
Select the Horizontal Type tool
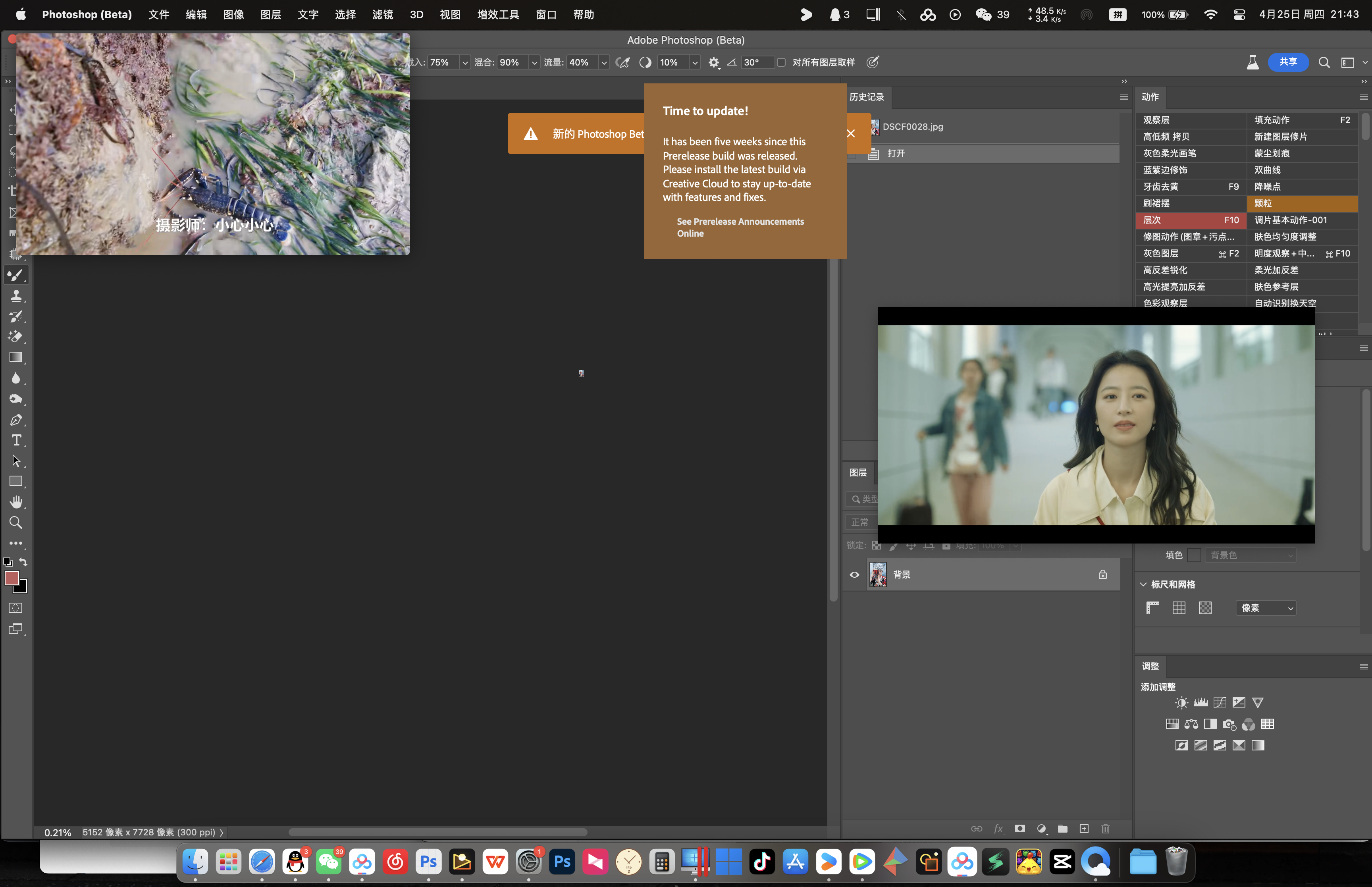pos(15,441)
